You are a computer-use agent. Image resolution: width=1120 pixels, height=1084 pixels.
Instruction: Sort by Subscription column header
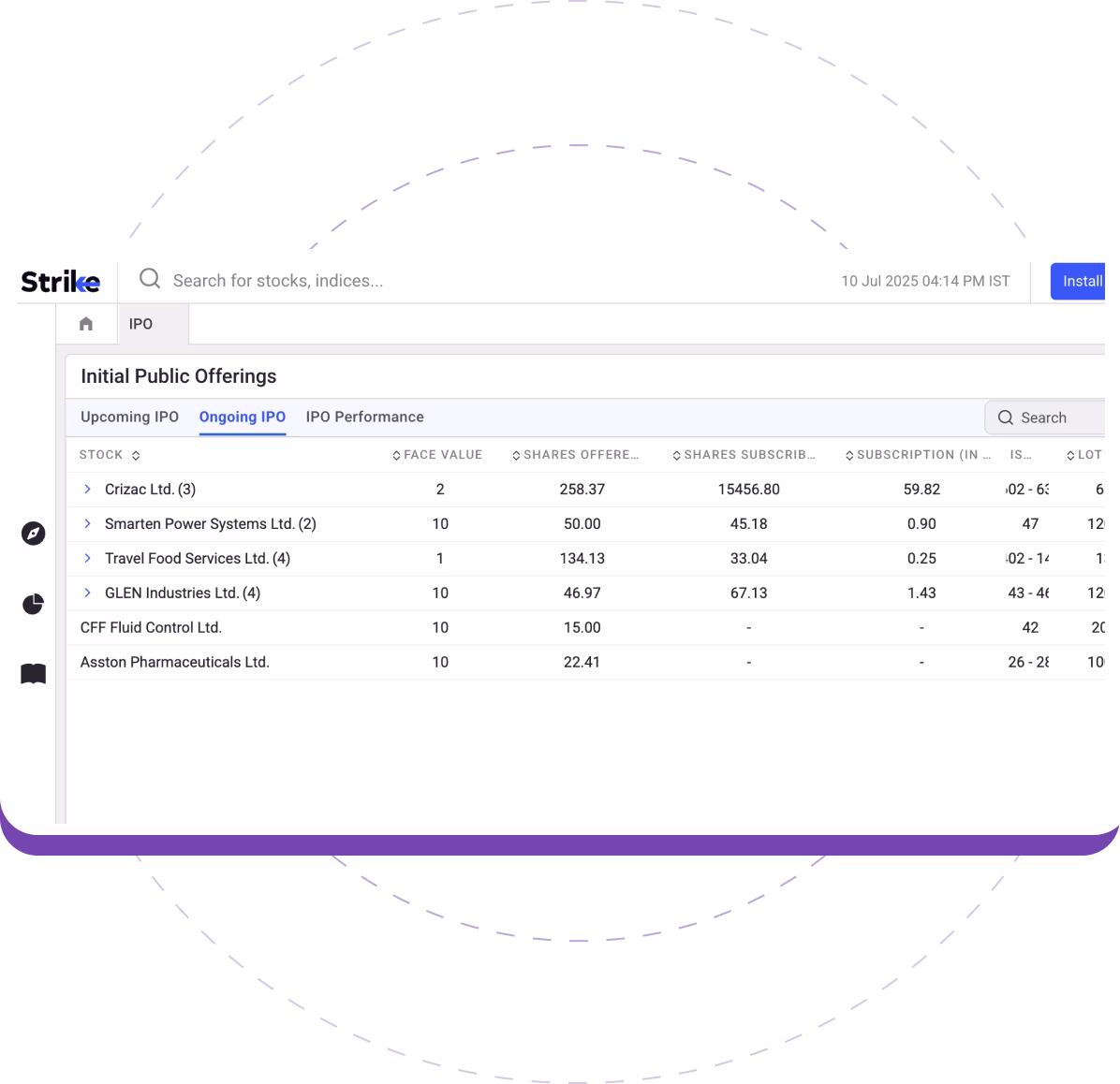[x=917, y=455]
